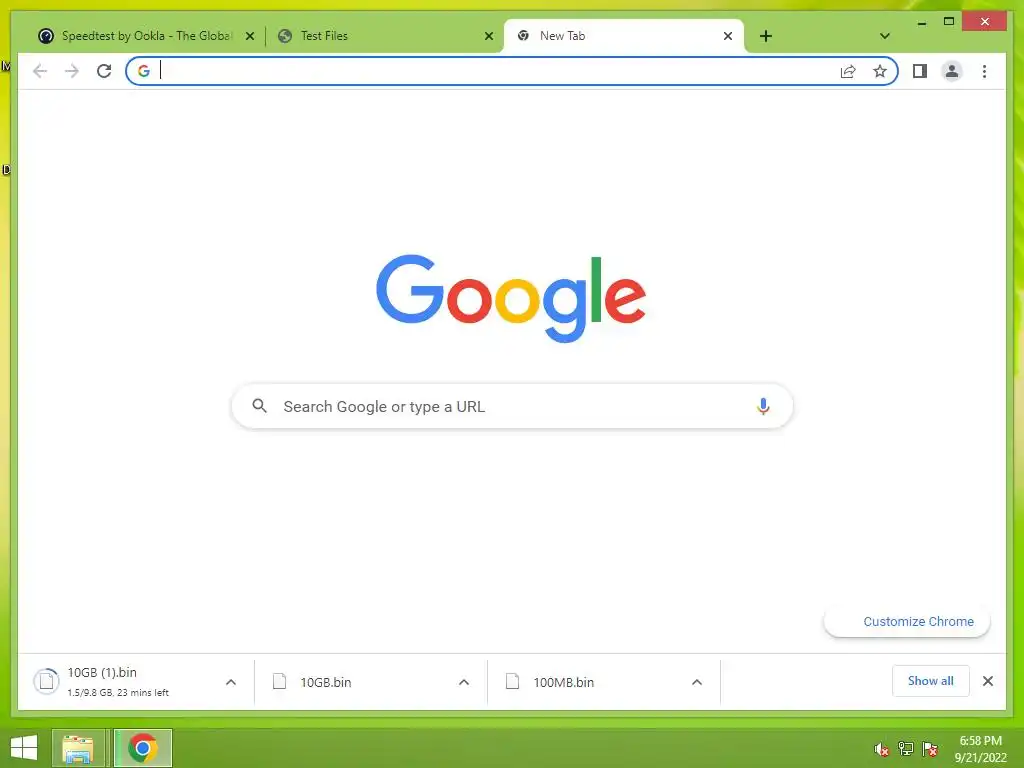
Task: Click the 10GB (1).bin download item
Action: pos(136,682)
